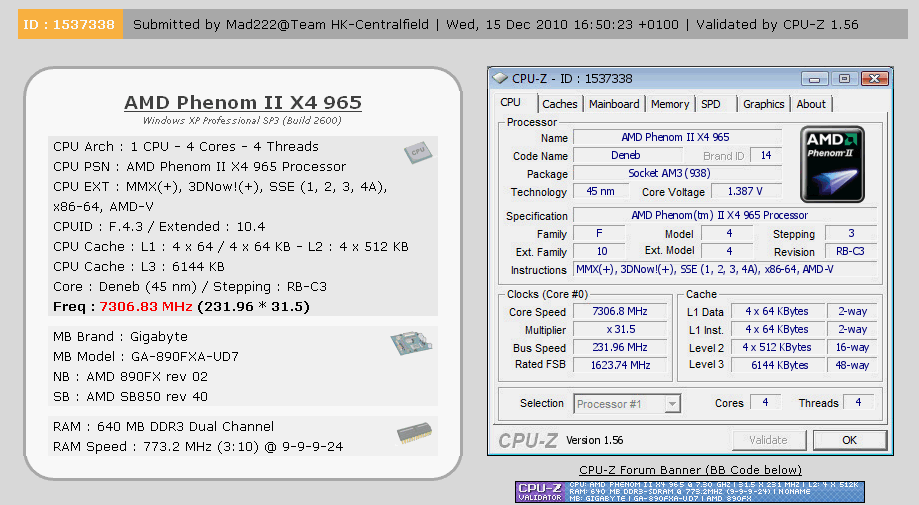Click the SB : AMD SB850 rev 40 line
This screenshot has height=505, width=919.
click(x=130, y=397)
